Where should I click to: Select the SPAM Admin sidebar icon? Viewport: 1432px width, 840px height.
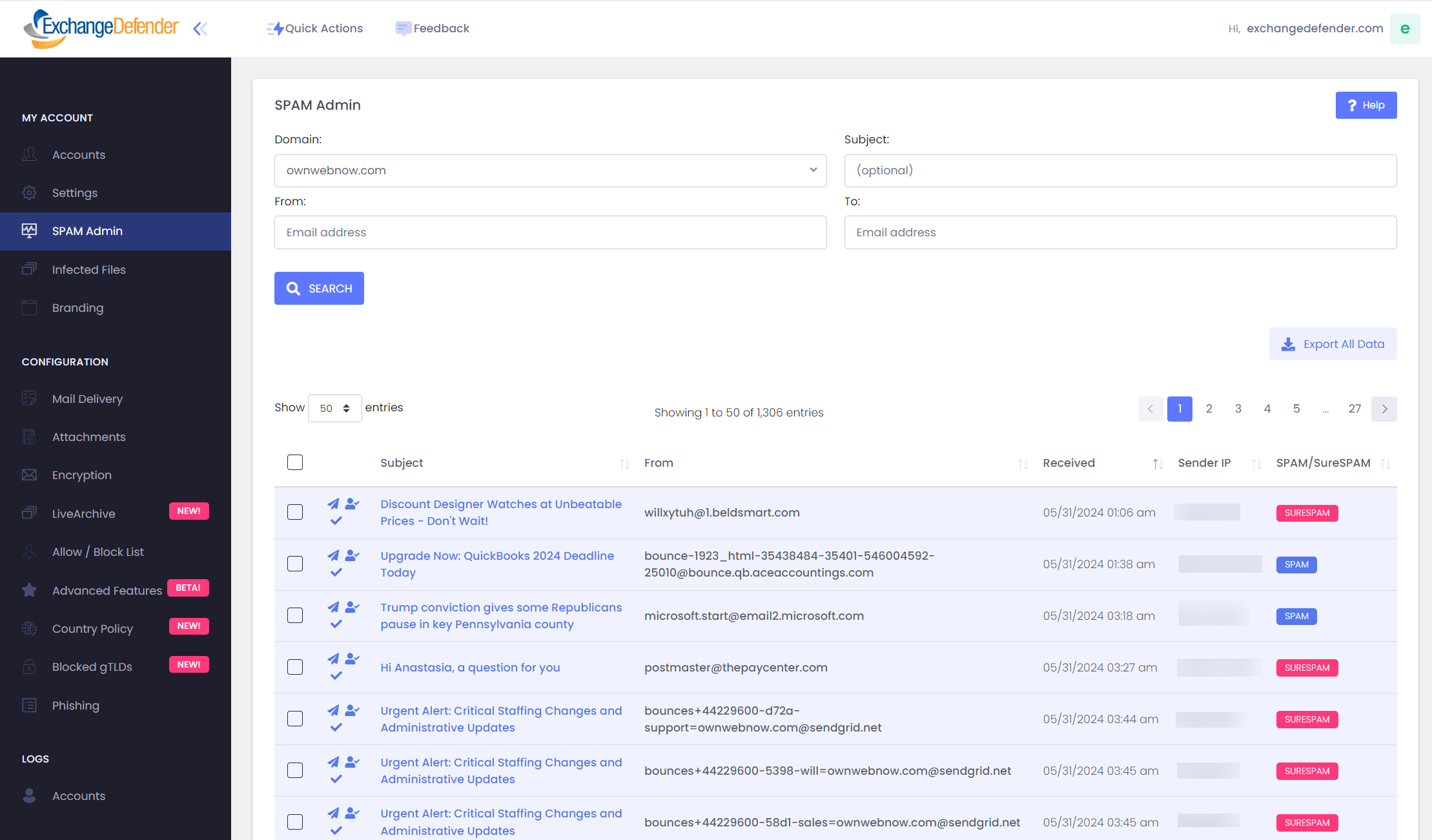tap(29, 230)
